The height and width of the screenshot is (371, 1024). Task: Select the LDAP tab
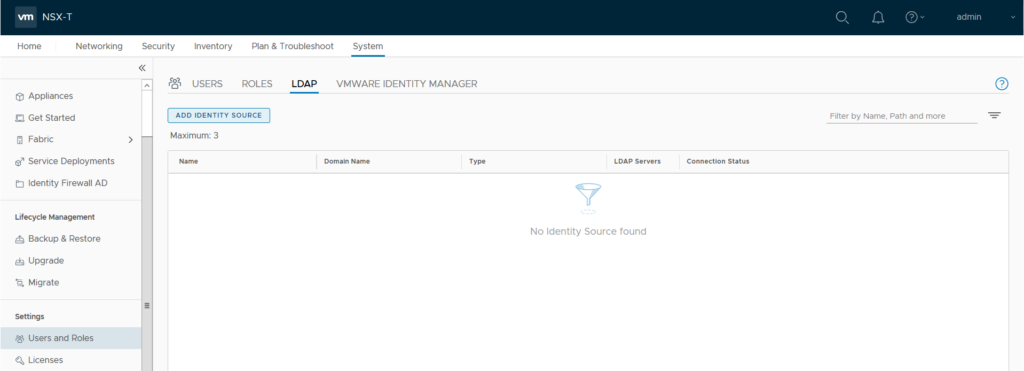304,84
